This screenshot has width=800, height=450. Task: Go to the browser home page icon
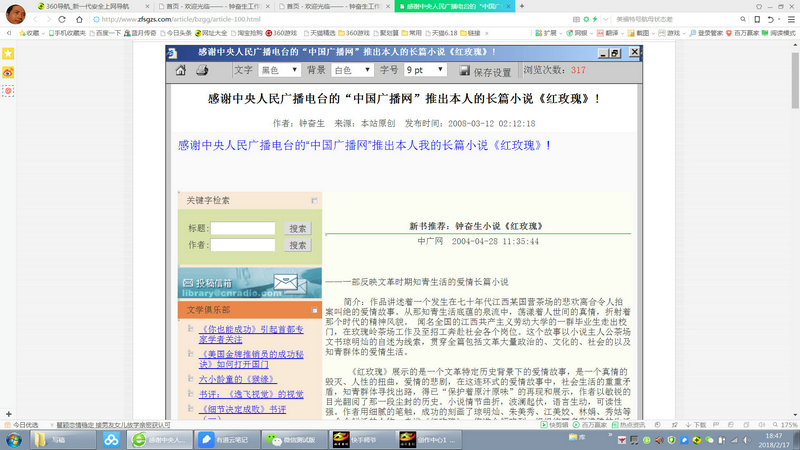coord(79,19)
